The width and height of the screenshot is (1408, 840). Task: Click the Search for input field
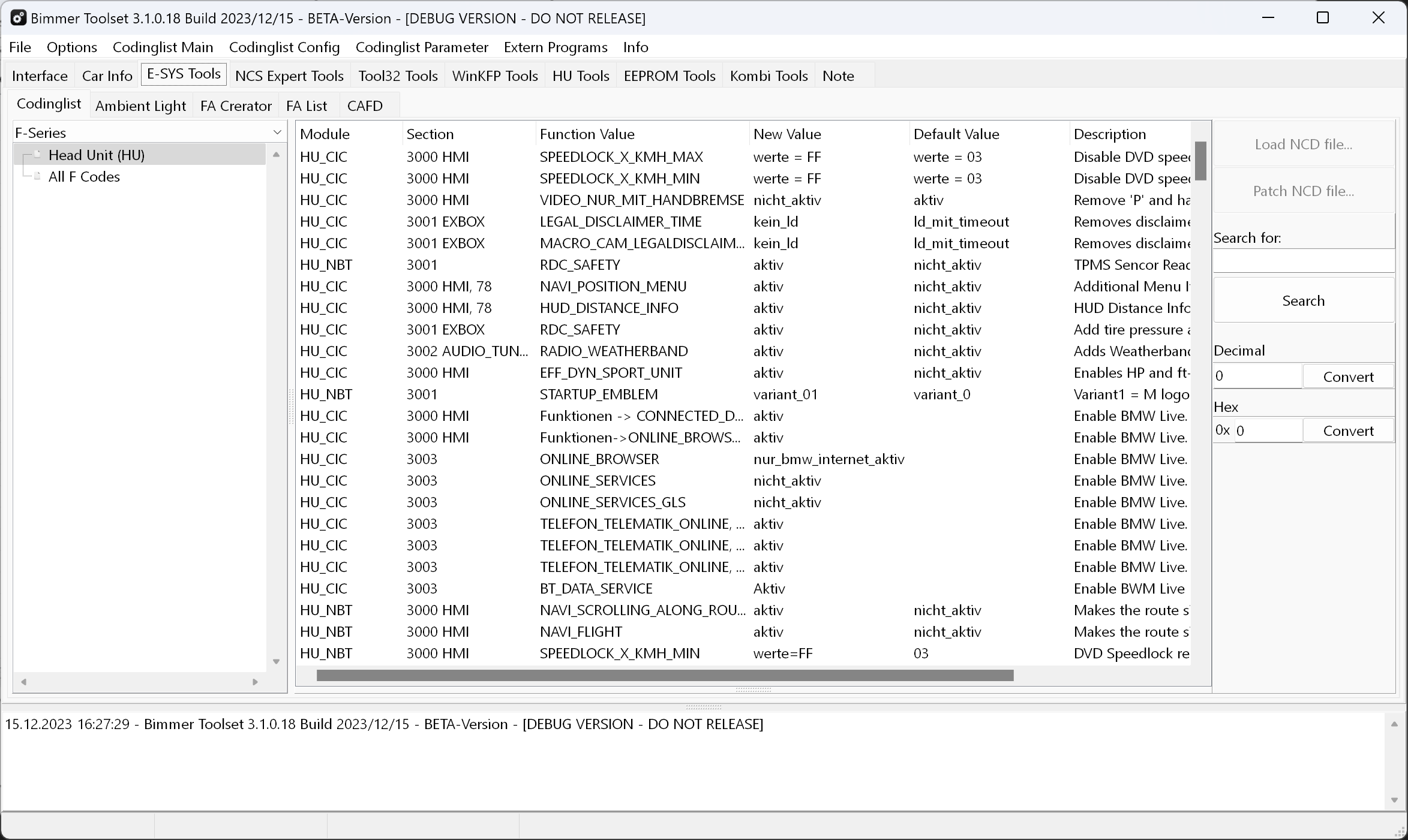1304,261
